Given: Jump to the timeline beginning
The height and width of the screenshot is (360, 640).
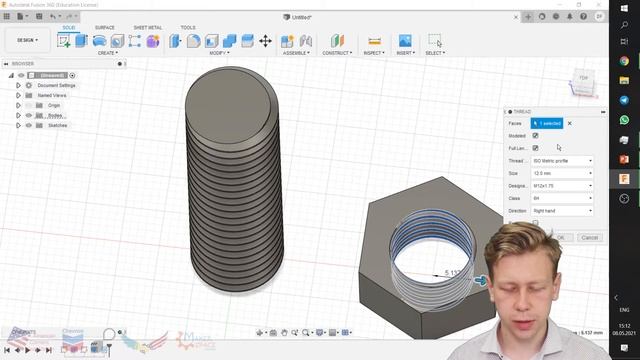Looking at the screenshot, I should click(7, 350).
